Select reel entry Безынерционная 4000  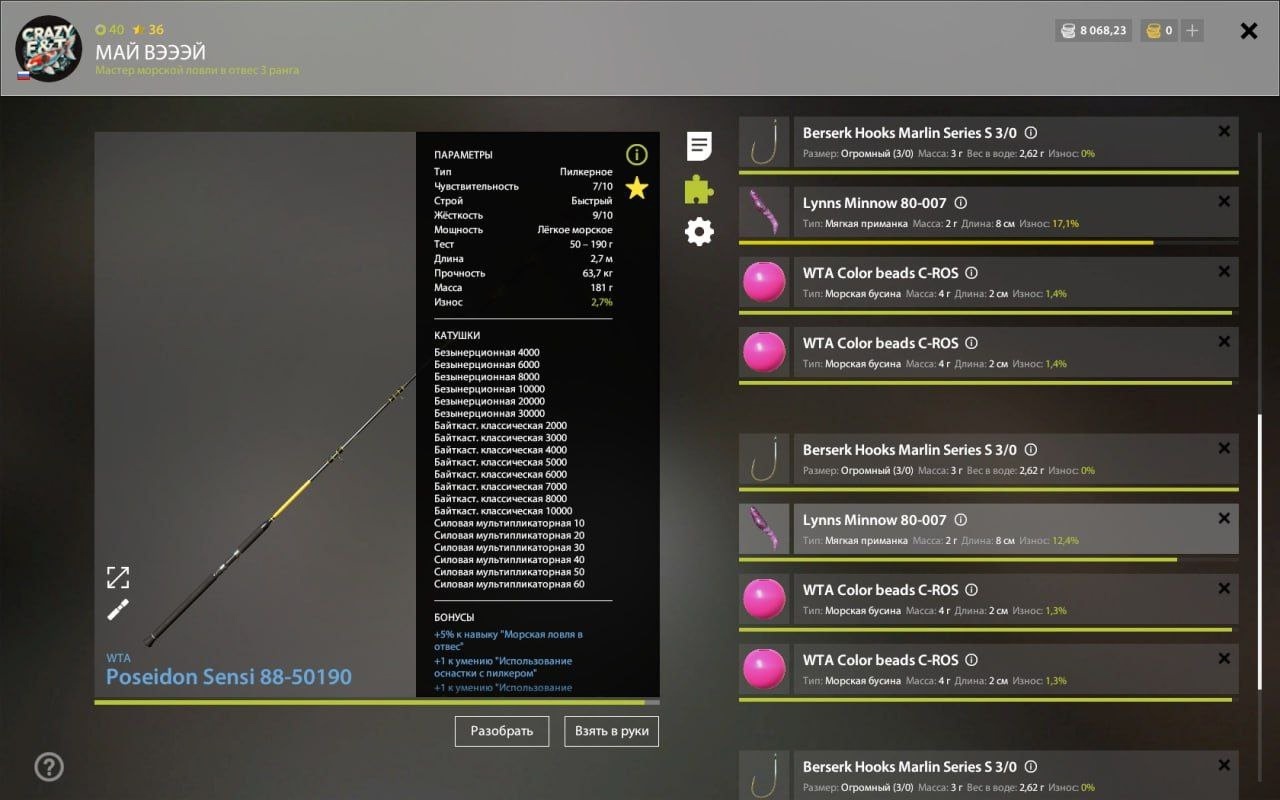coord(486,352)
